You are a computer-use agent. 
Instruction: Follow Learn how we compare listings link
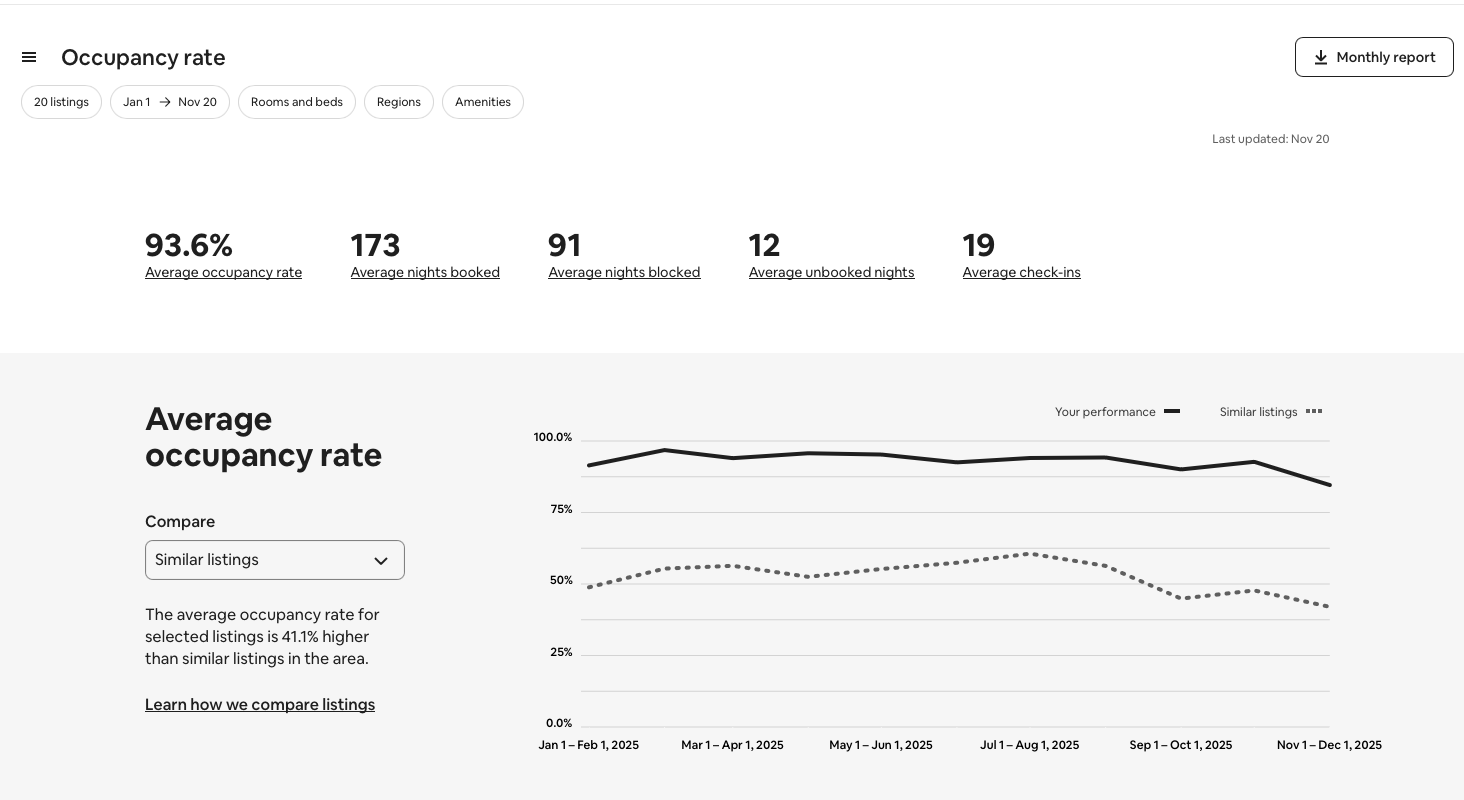tap(260, 705)
